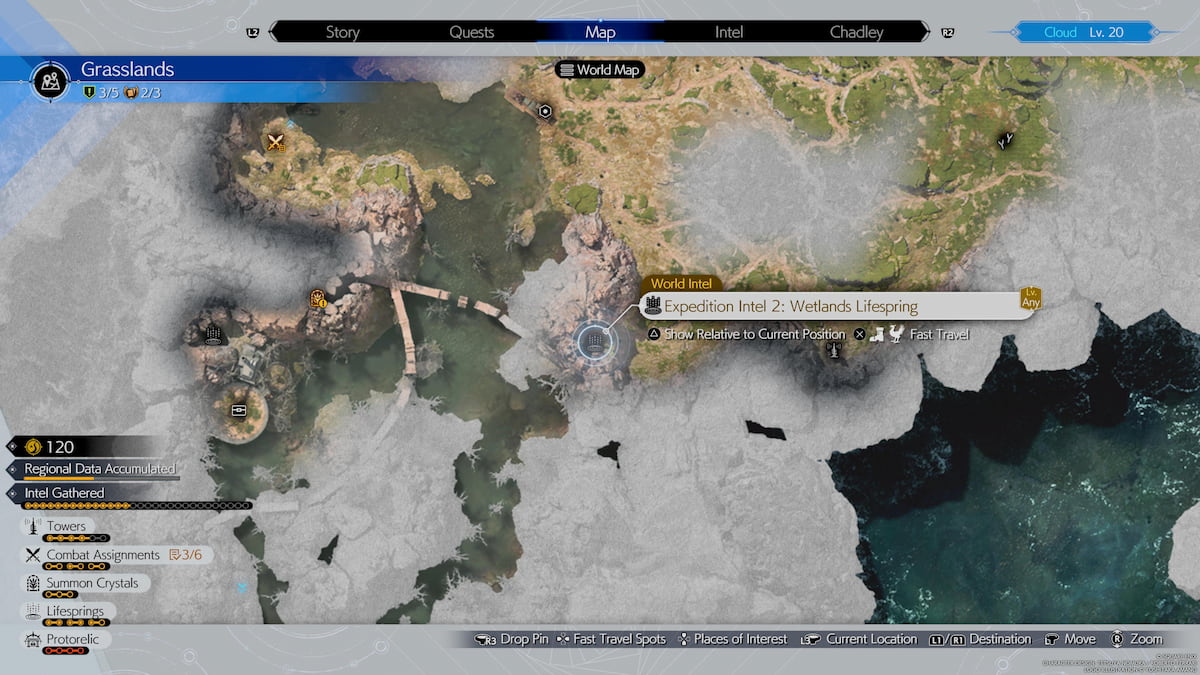Select the tower marker below Fast Travel
The width and height of the screenshot is (1200, 675).
click(x=833, y=351)
